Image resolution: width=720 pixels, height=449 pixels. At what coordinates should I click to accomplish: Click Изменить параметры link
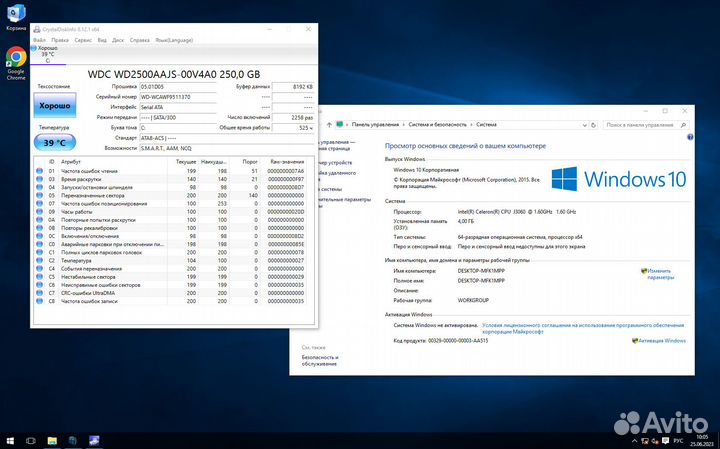tap(660, 274)
